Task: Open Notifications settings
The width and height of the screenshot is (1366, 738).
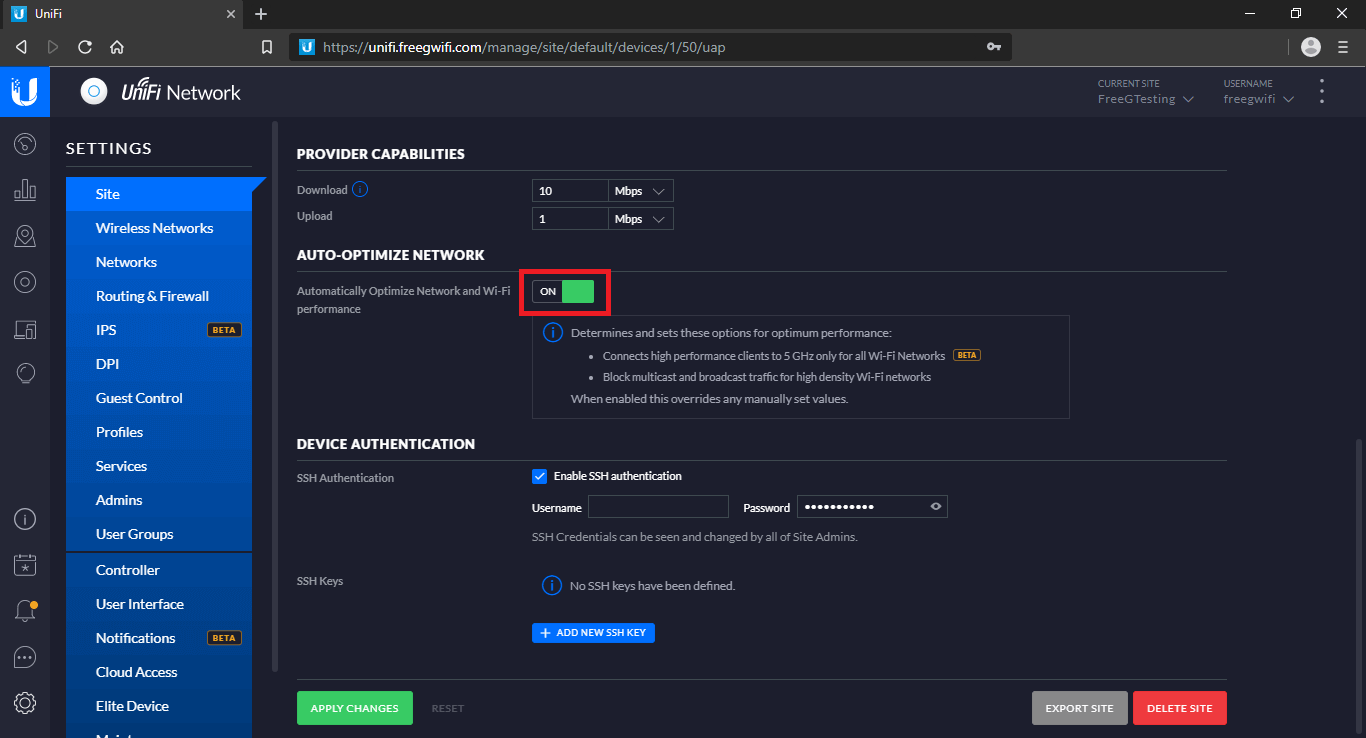Action: [x=159, y=638]
